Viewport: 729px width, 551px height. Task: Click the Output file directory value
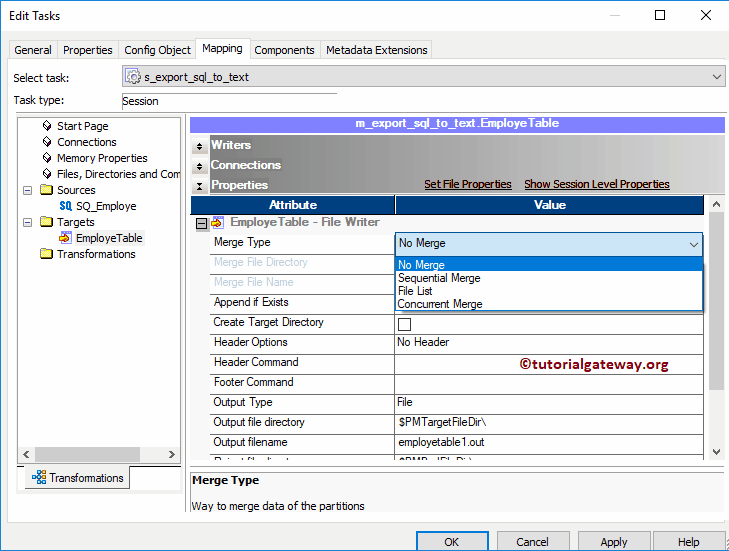click(549, 422)
